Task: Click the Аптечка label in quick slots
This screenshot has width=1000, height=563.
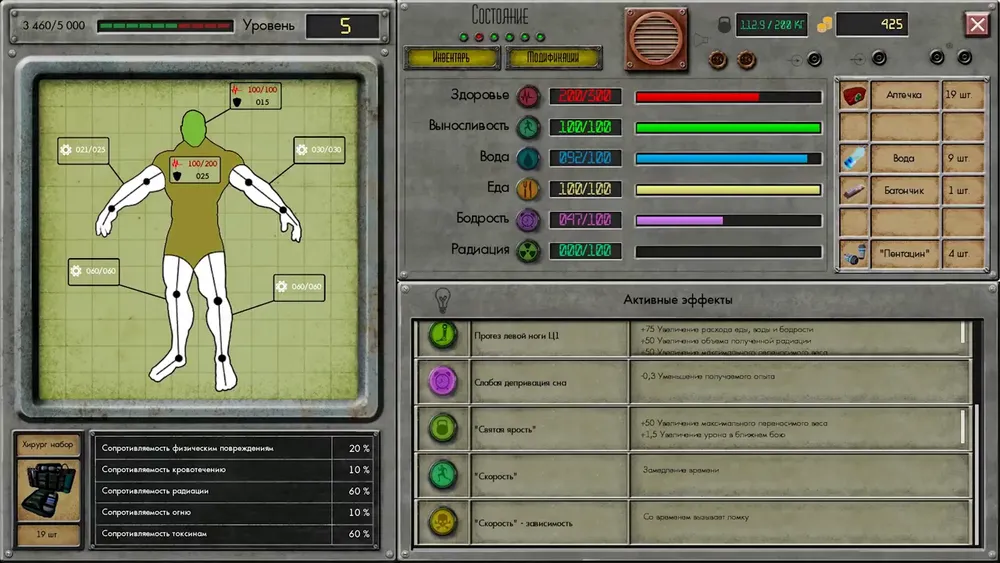Action: (904, 95)
